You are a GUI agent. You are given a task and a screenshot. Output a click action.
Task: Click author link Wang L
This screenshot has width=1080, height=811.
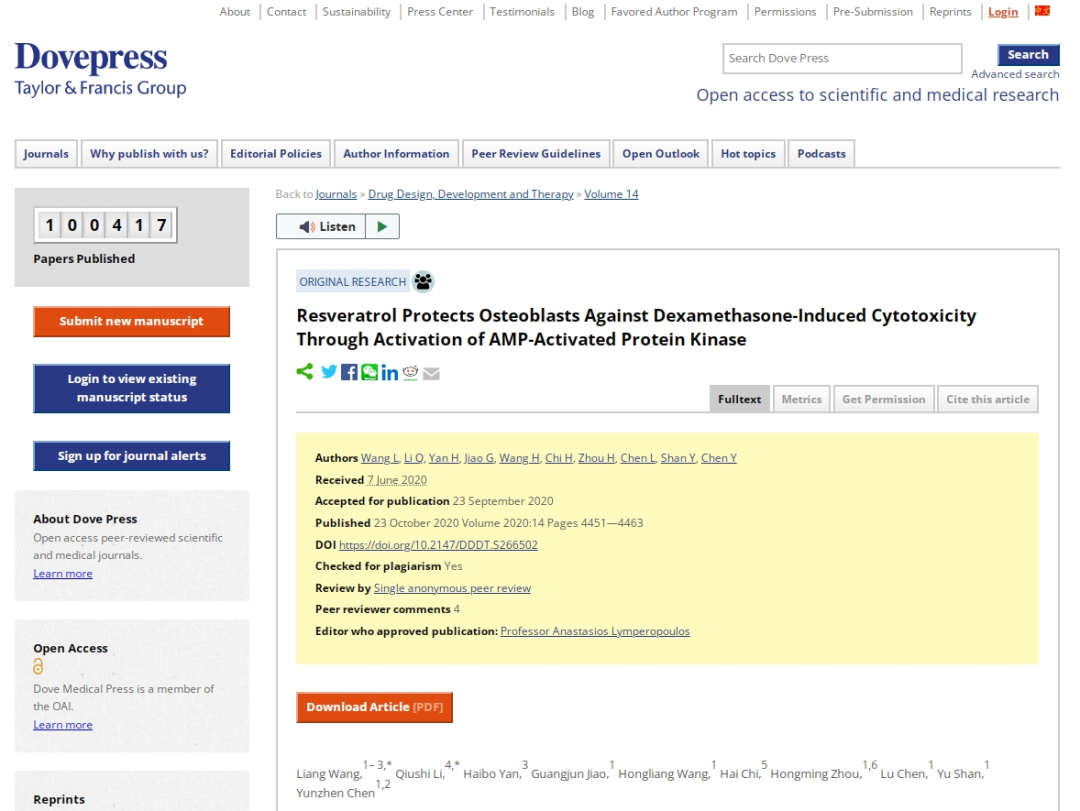pyautogui.click(x=380, y=458)
